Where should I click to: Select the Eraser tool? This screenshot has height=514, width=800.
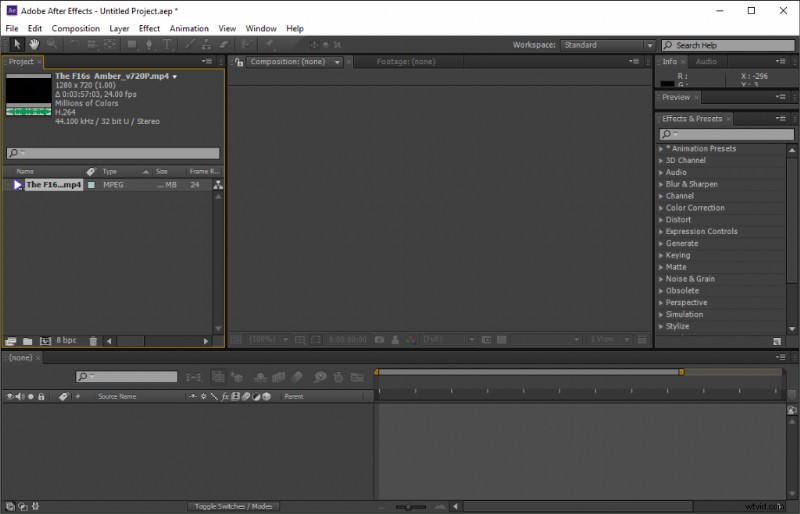pyautogui.click(x=223, y=44)
